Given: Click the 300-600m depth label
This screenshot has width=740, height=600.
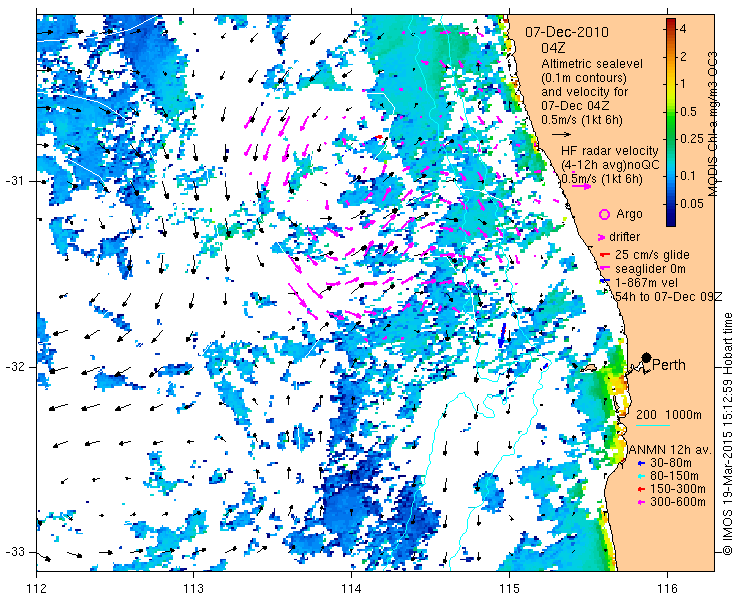Looking at the screenshot, I should click(678, 503).
